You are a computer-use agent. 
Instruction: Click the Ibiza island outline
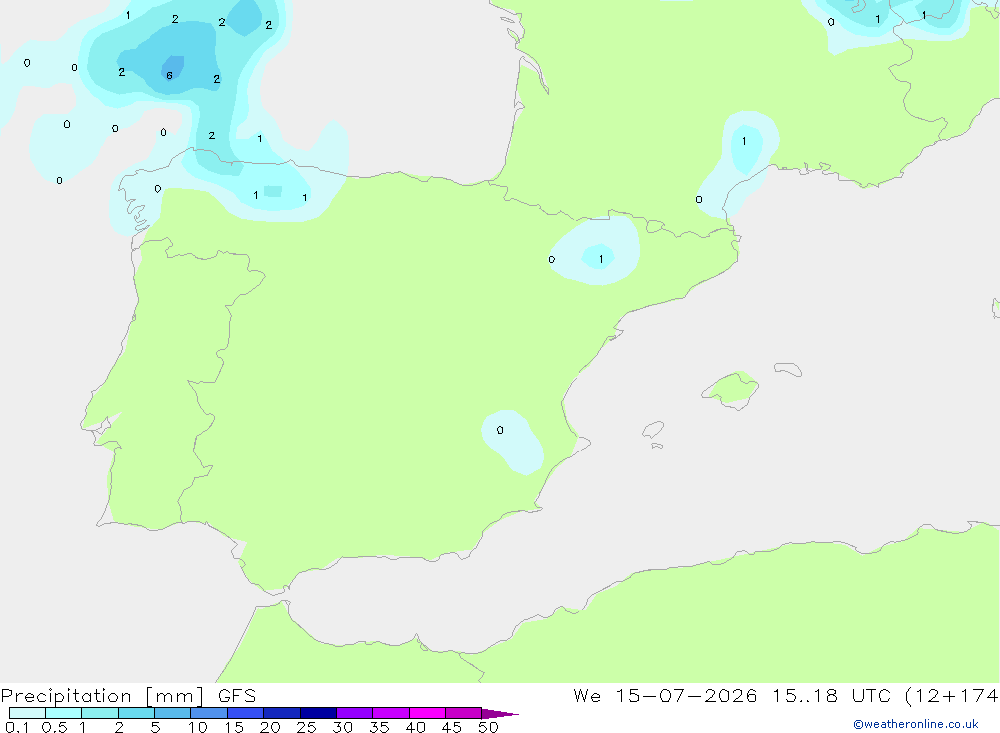tap(653, 430)
